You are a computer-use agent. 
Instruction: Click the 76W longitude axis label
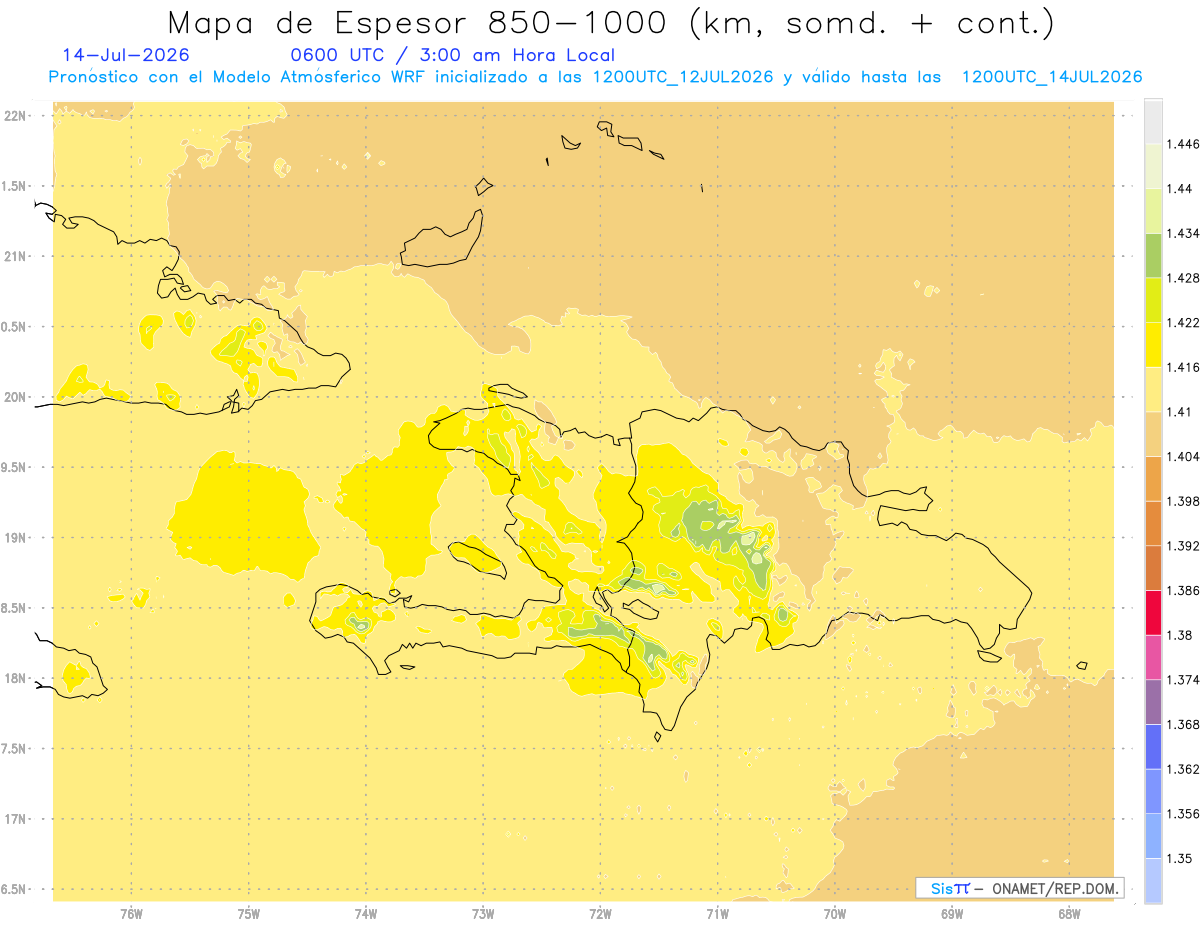[x=131, y=914]
